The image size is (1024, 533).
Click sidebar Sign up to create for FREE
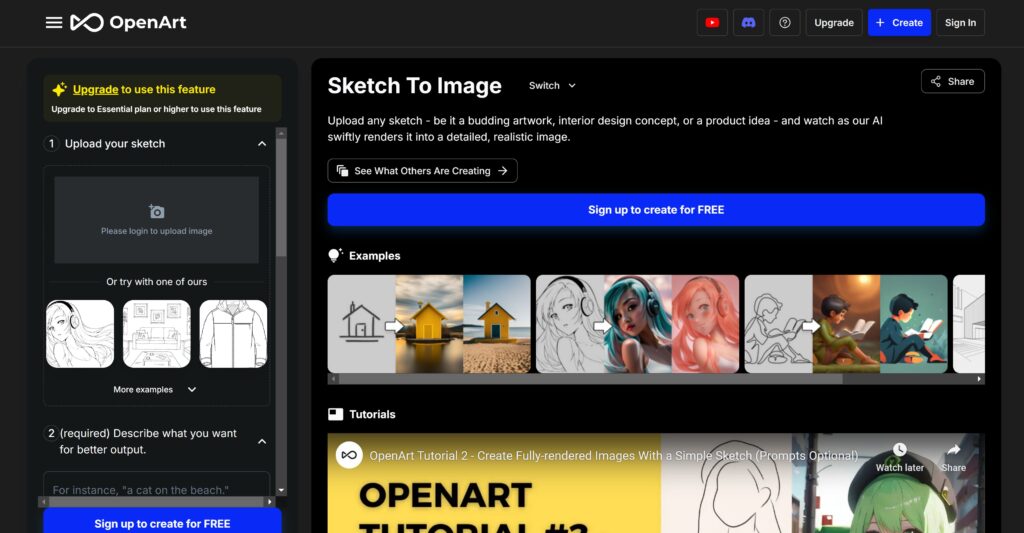coord(162,522)
